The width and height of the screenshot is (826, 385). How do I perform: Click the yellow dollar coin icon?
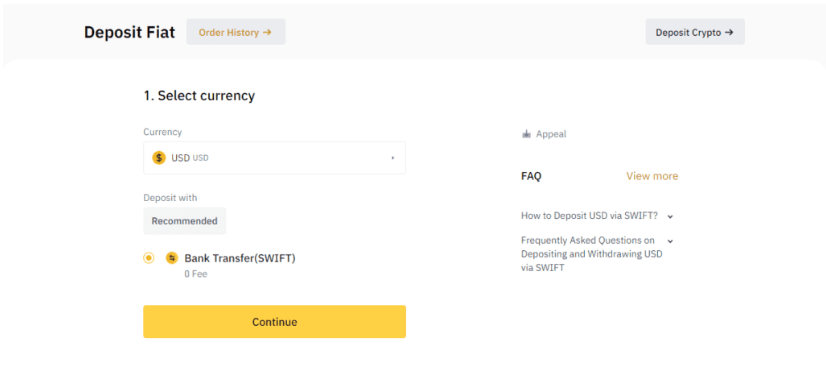pyautogui.click(x=159, y=158)
